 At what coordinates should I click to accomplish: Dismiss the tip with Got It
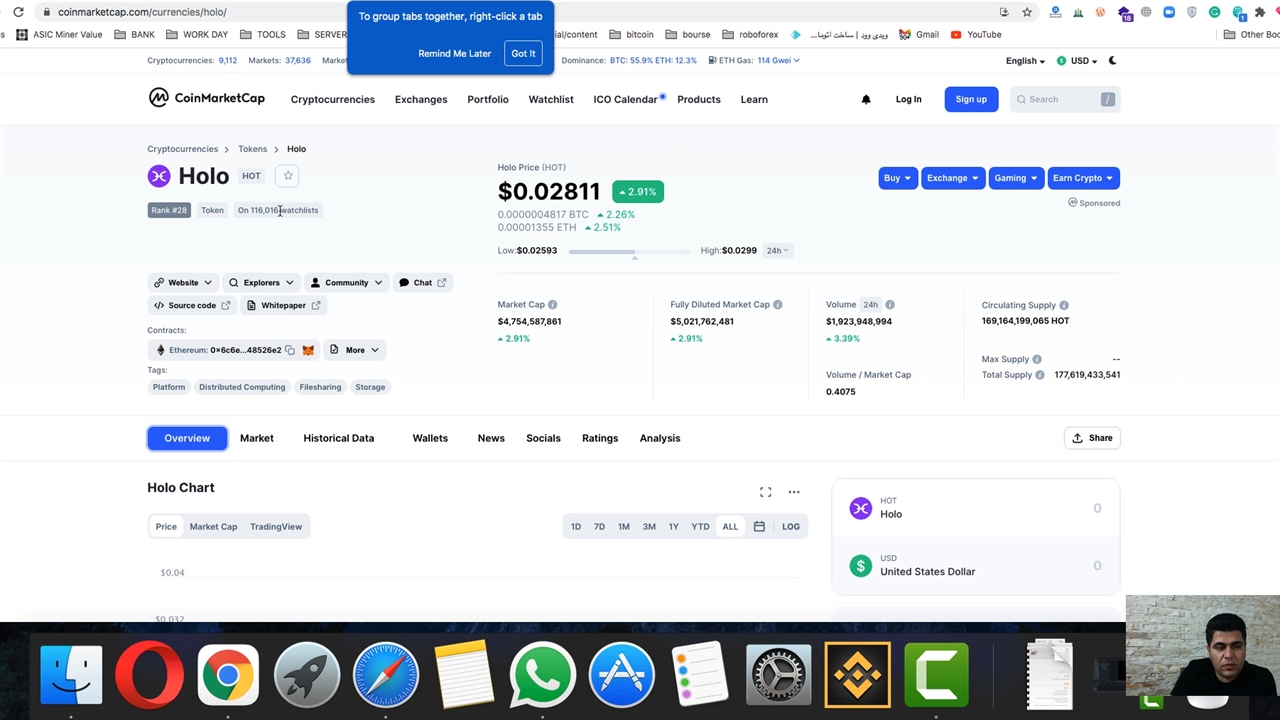[x=523, y=54]
